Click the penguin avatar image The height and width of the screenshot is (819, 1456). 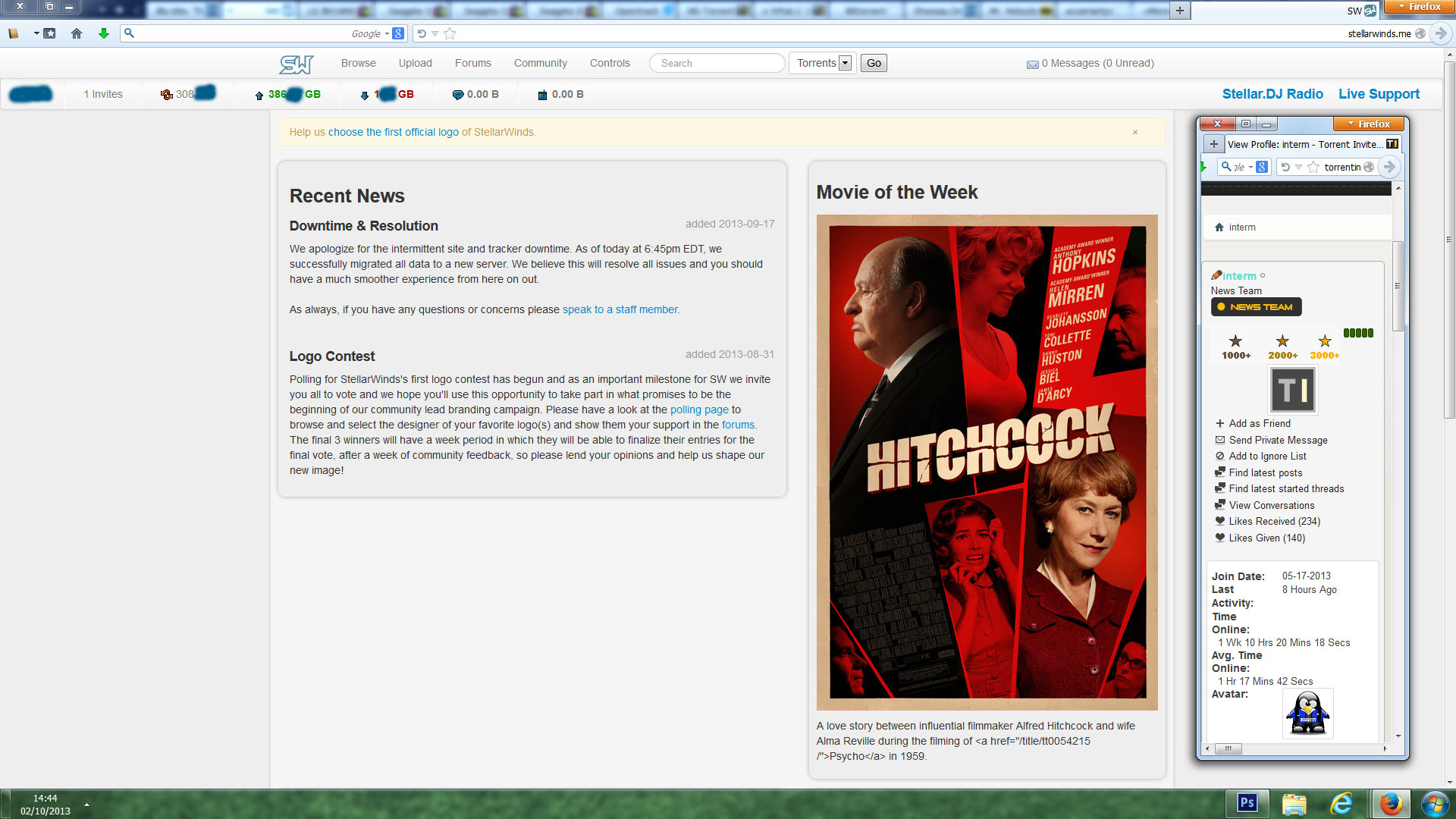[x=1308, y=714]
